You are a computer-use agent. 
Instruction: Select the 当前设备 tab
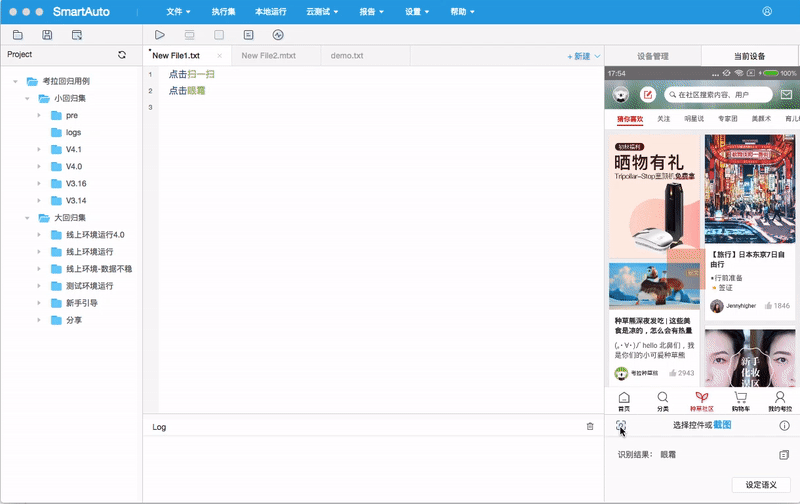749,56
